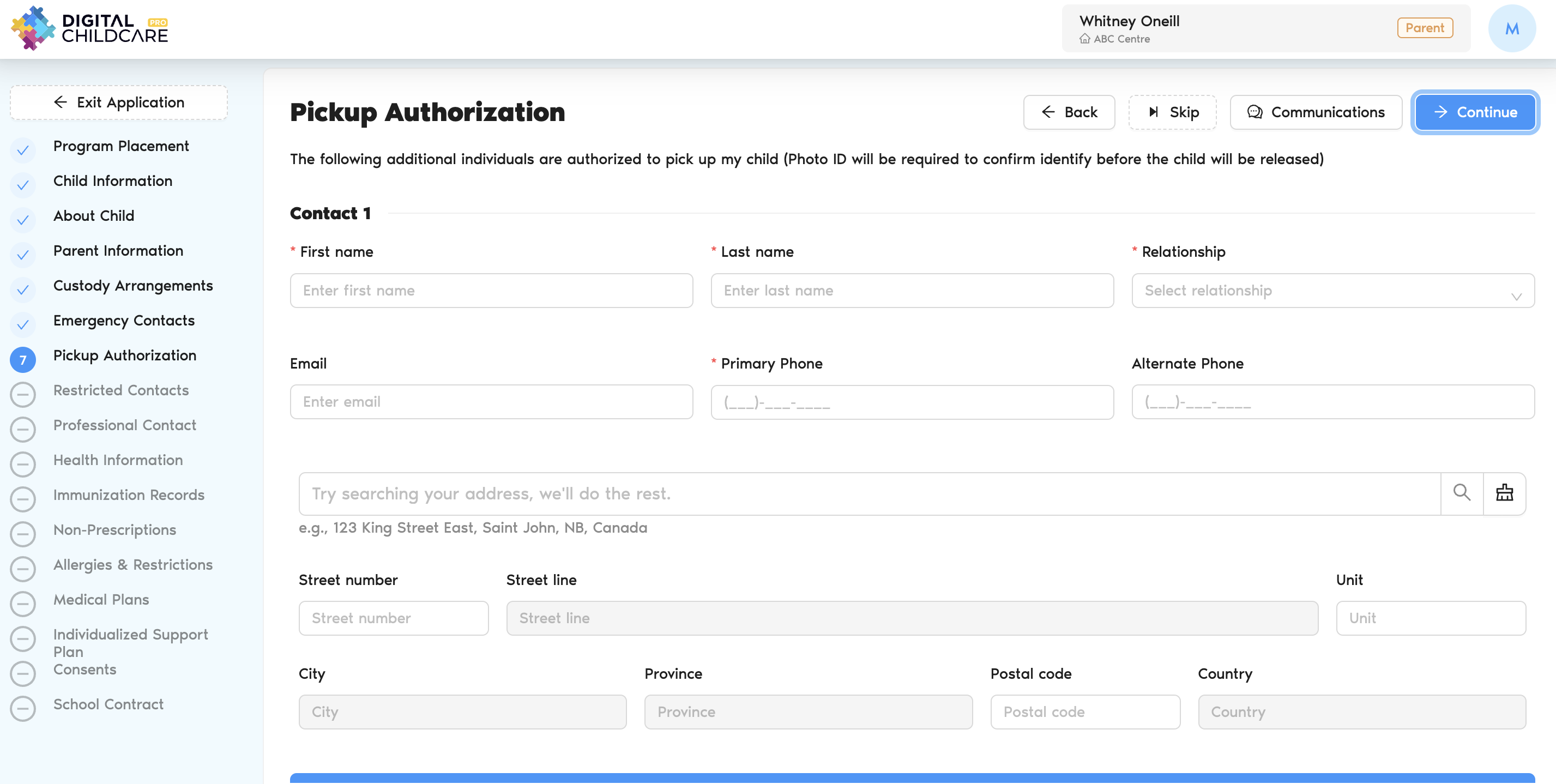Click the Parent role badge

1424,28
